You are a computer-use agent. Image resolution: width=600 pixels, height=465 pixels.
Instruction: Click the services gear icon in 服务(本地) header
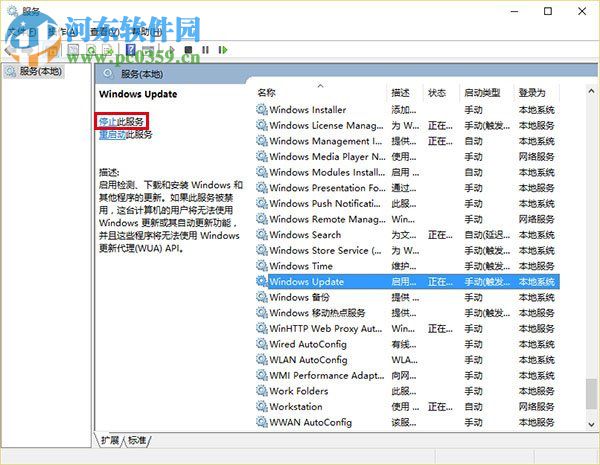click(108, 73)
